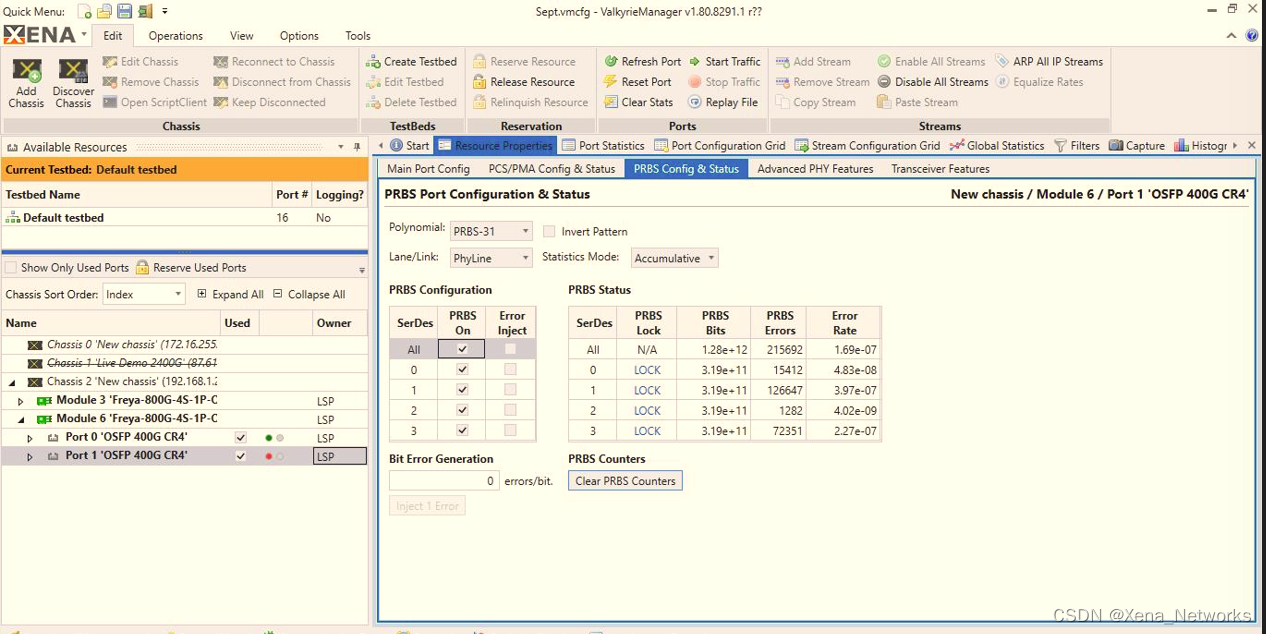Click Start Traffic
This screenshot has width=1266, height=634.
point(724,61)
